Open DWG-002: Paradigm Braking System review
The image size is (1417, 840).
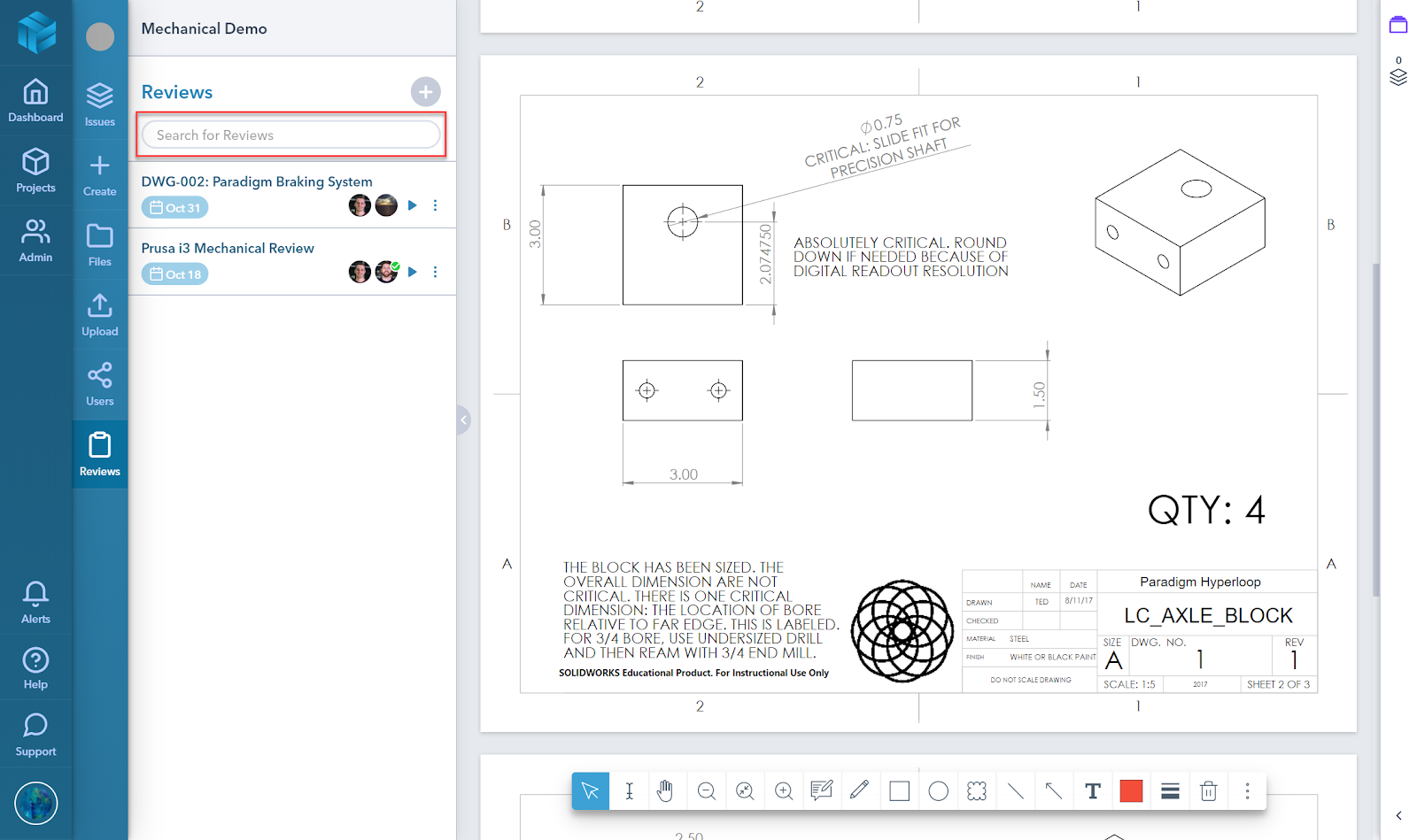[x=257, y=181]
